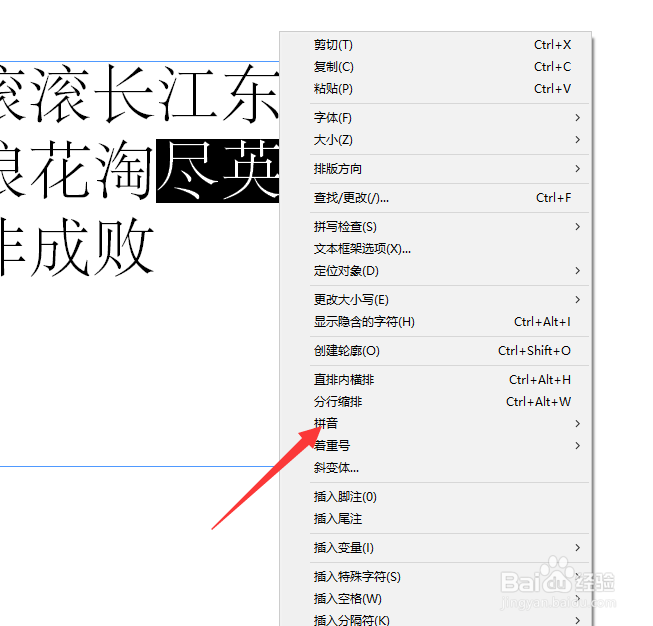Open the 拼音 submenu
Image resolution: width=653 pixels, height=626 pixels.
pyautogui.click(x=436, y=424)
